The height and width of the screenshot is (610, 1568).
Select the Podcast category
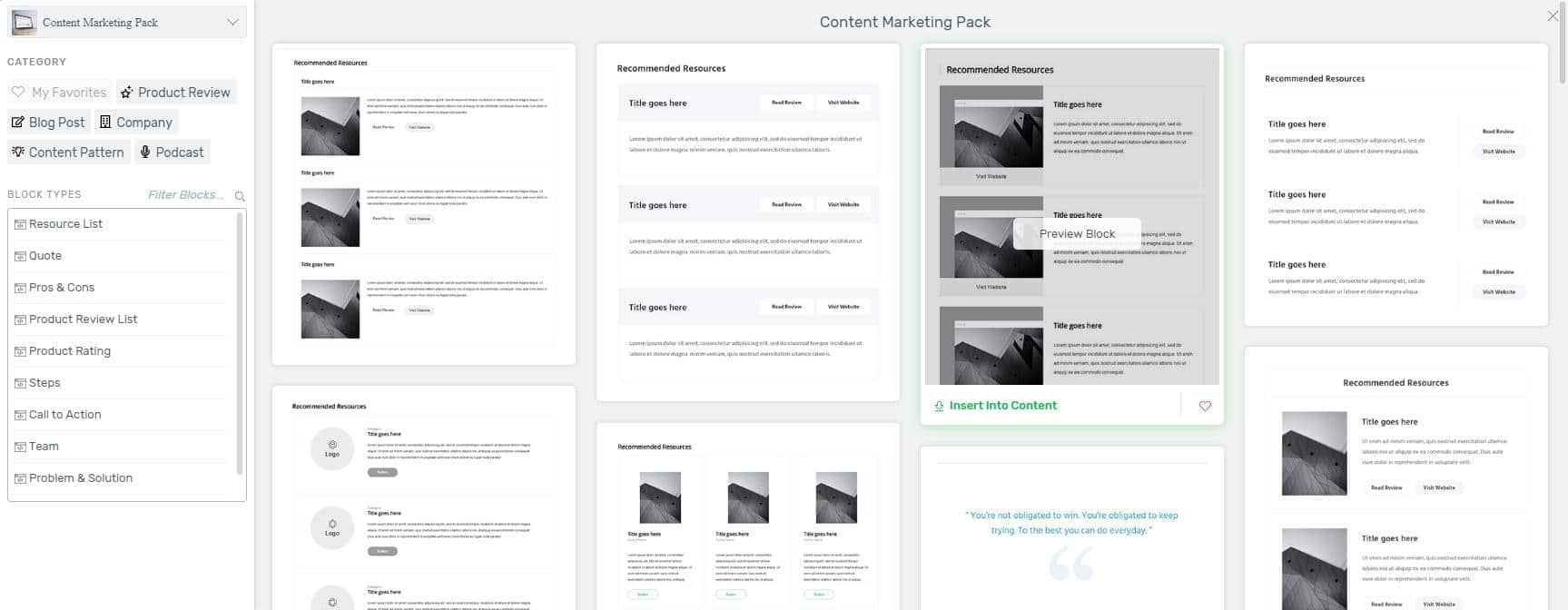172,152
